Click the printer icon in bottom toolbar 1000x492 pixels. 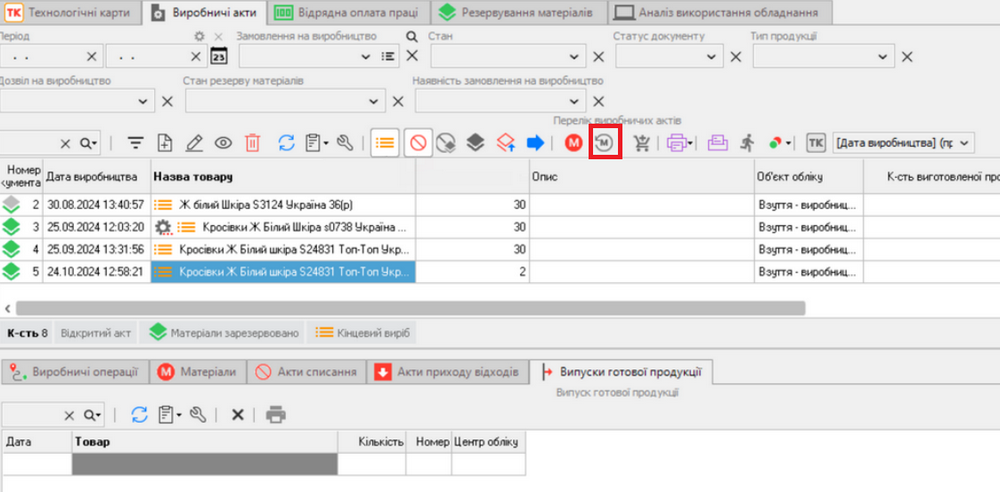pos(276,414)
